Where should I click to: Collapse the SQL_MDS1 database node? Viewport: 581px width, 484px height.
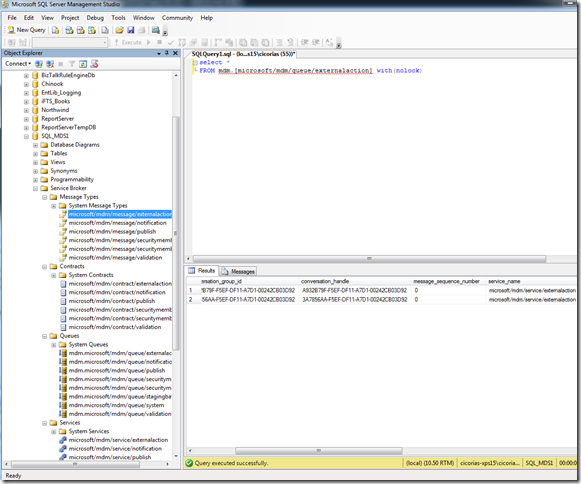pyautogui.click(x=26, y=136)
